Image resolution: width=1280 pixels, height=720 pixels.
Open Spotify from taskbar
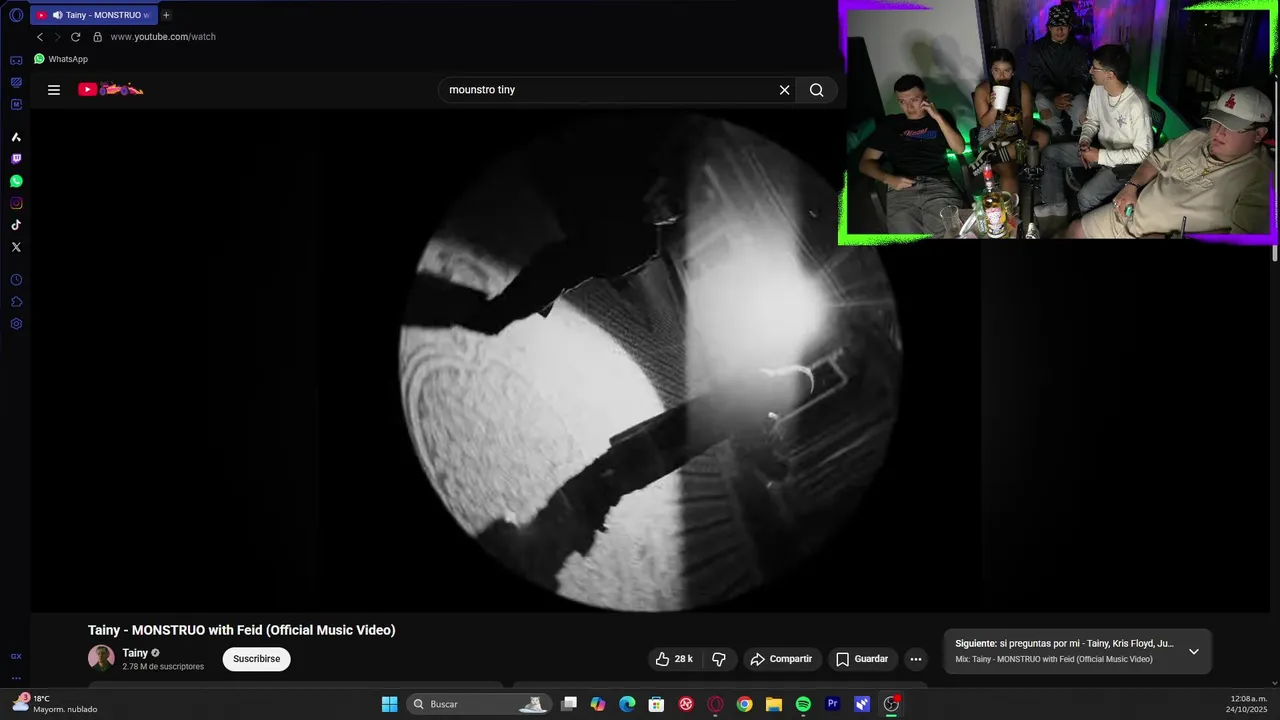(x=803, y=704)
